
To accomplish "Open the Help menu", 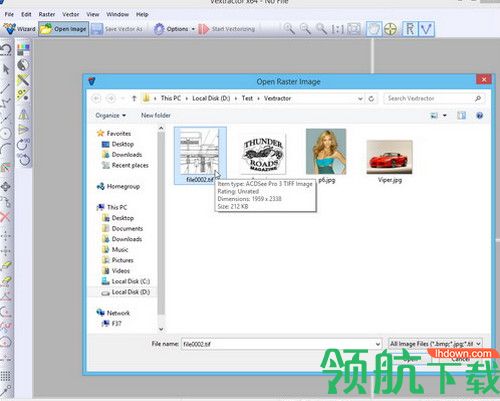I will [142, 14].
